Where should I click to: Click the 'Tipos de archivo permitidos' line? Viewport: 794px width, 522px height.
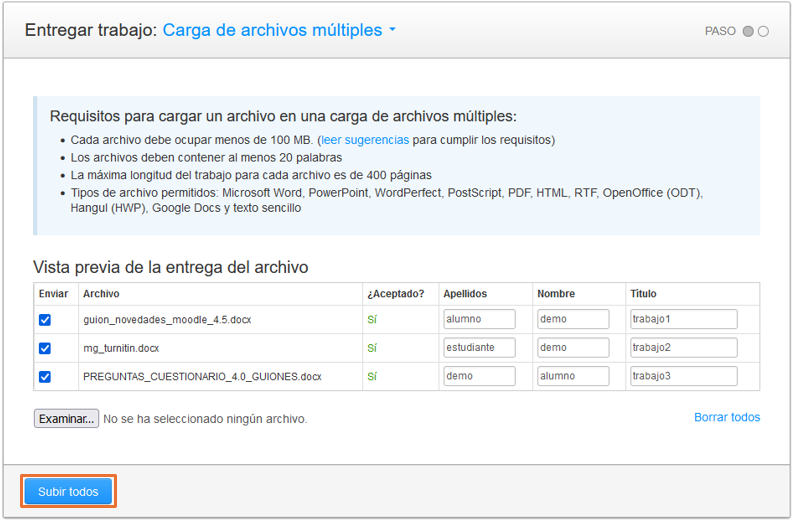pyautogui.click(x=386, y=200)
